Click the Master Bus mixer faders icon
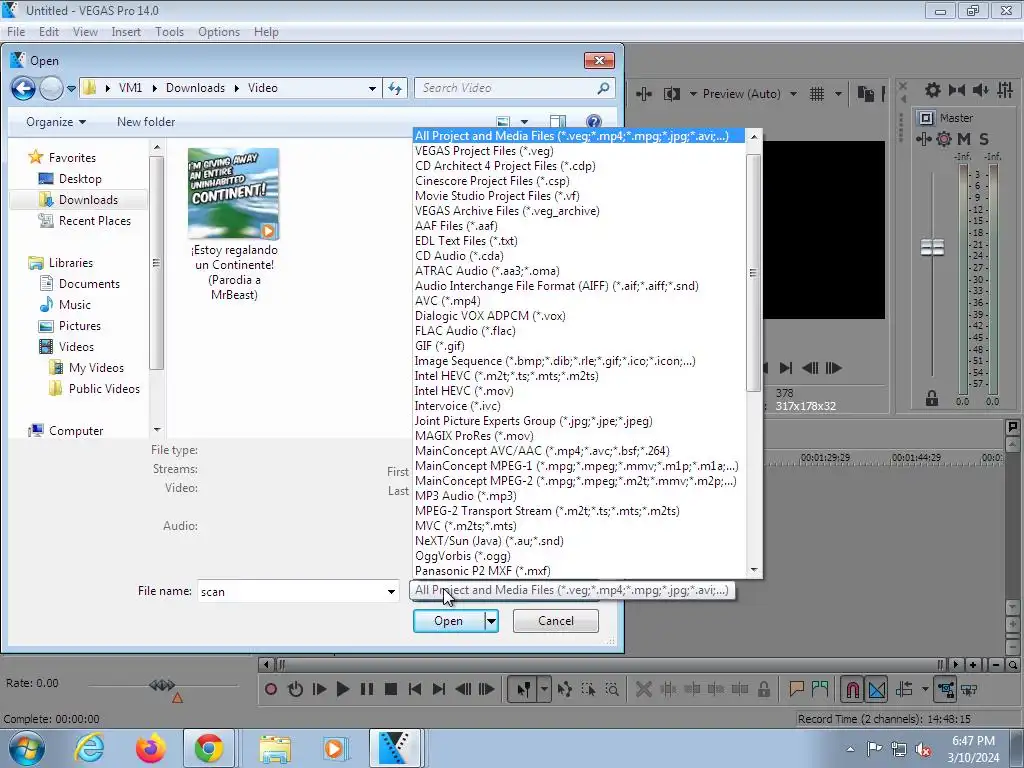Image resolution: width=1024 pixels, height=768 pixels. tap(1005, 90)
